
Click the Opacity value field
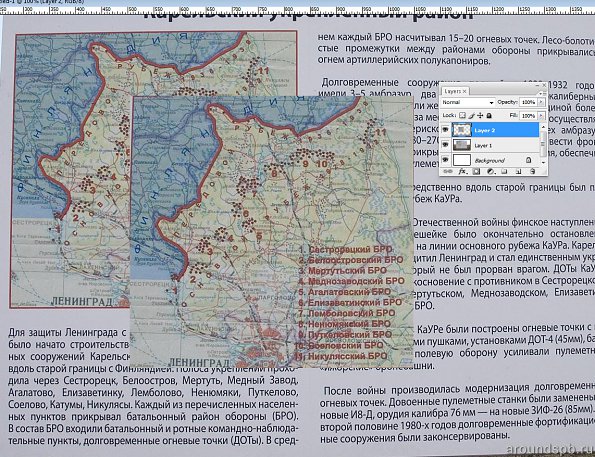coord(528,102)
